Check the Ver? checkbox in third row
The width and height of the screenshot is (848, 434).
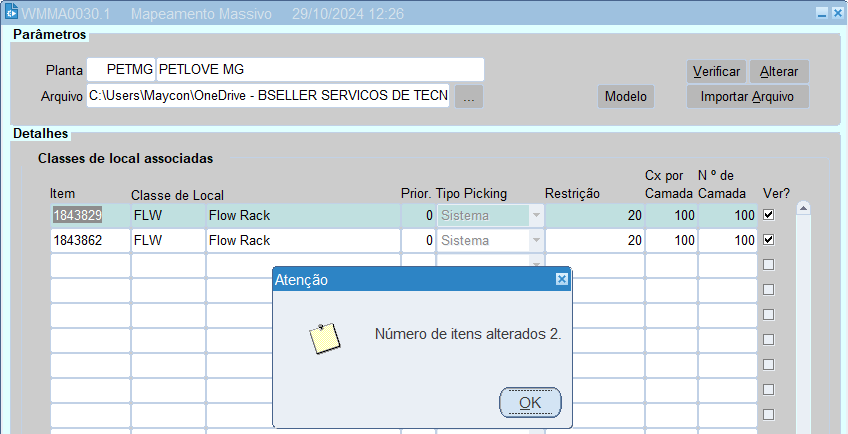(x=768, y=265)
